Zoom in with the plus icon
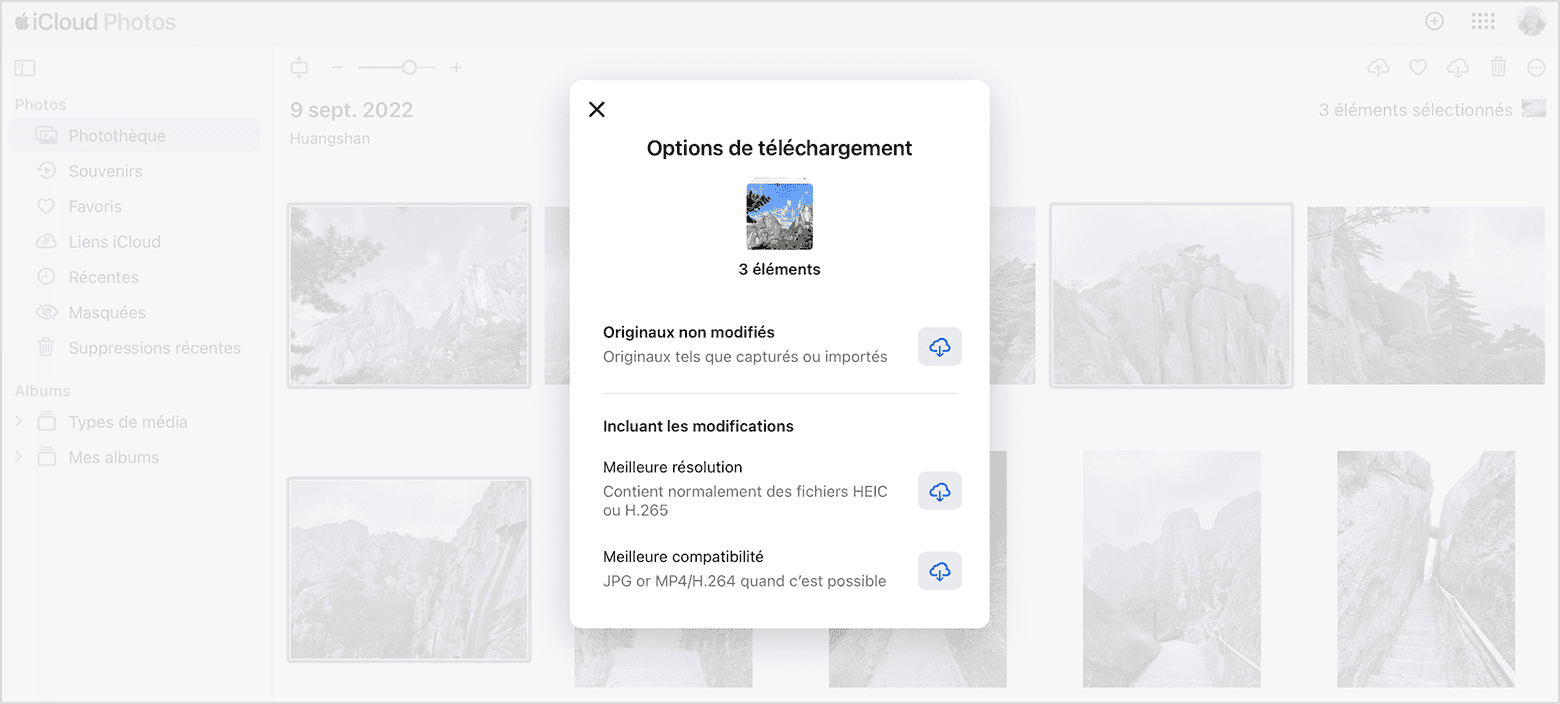1560x704 pixels. point(456,68)
